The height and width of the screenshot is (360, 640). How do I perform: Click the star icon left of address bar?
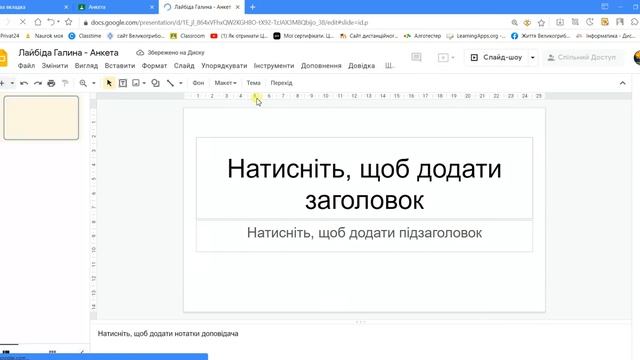69,22
